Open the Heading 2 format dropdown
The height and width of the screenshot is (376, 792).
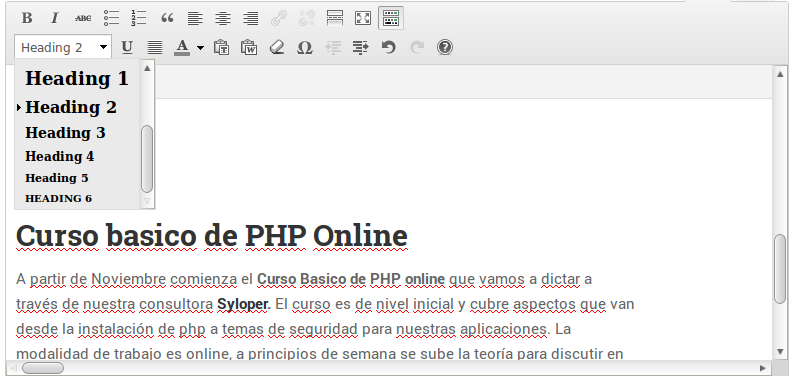tap(63, 48)
